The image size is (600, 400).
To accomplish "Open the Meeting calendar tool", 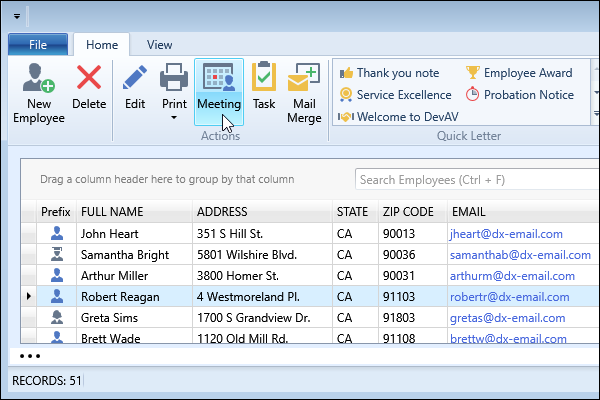I will click(x=218, y=80).
